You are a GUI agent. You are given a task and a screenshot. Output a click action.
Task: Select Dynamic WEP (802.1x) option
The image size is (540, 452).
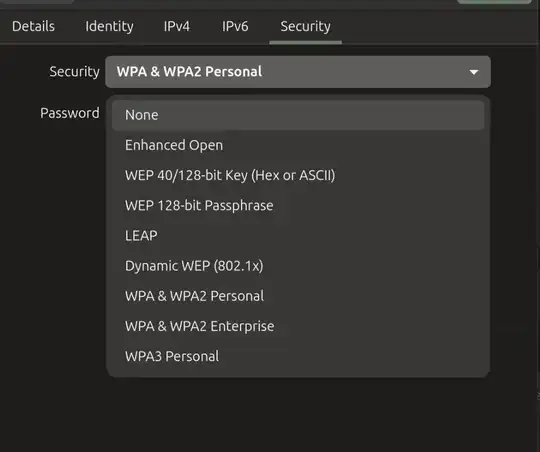click(x=298, y=266)
